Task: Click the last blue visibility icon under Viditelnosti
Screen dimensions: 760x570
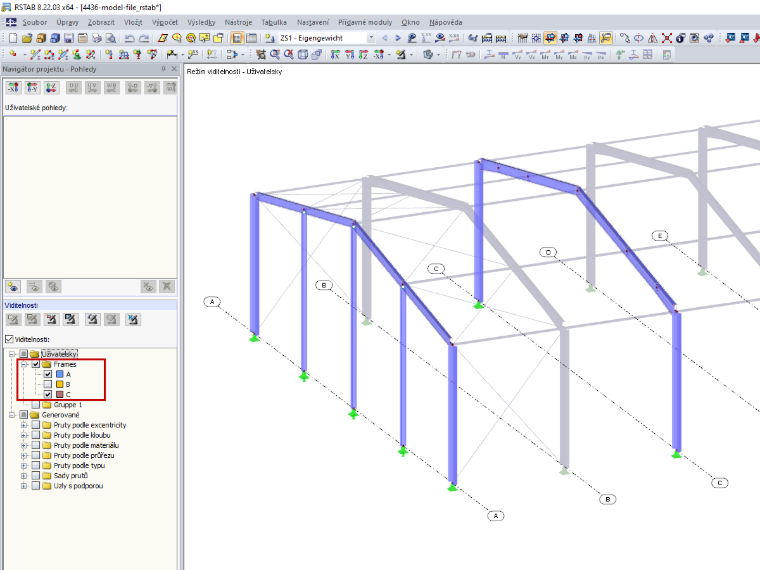Action: pyautogui.click(x=132, y=319)
